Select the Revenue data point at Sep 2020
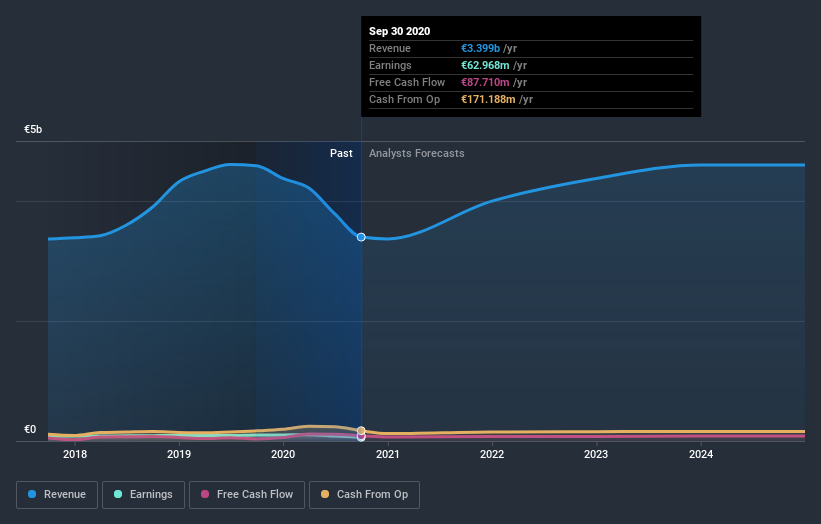The image size is (821, 524). click(x=361, y=237)
